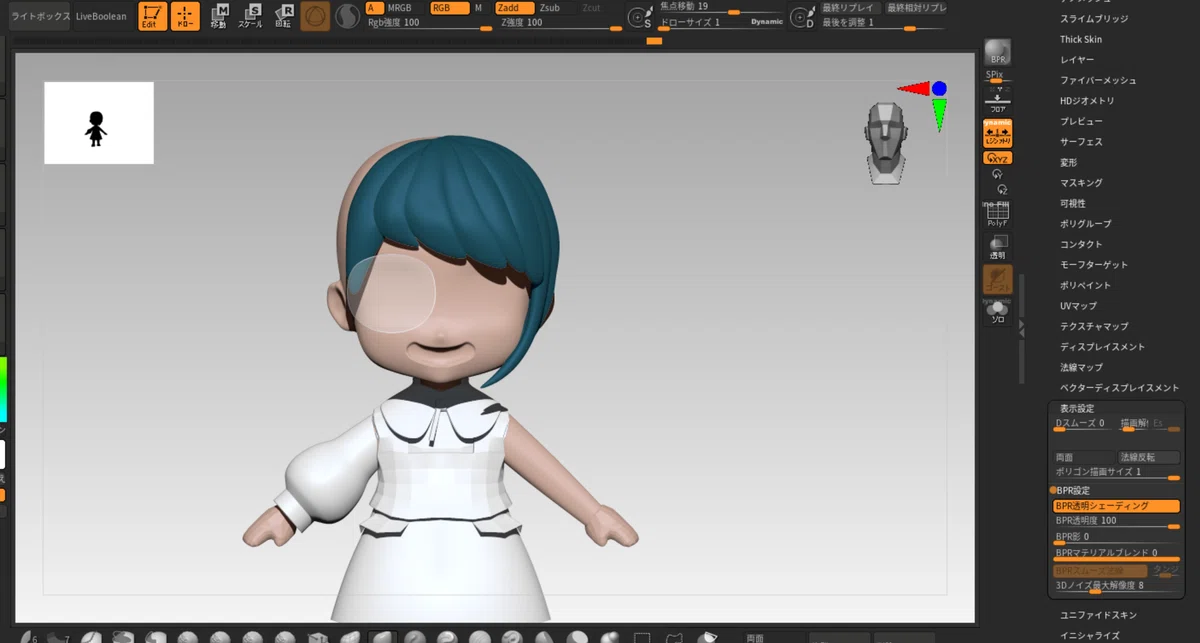
Task: Click blue axis sphere indicator
Action: [x=939, y=89]
